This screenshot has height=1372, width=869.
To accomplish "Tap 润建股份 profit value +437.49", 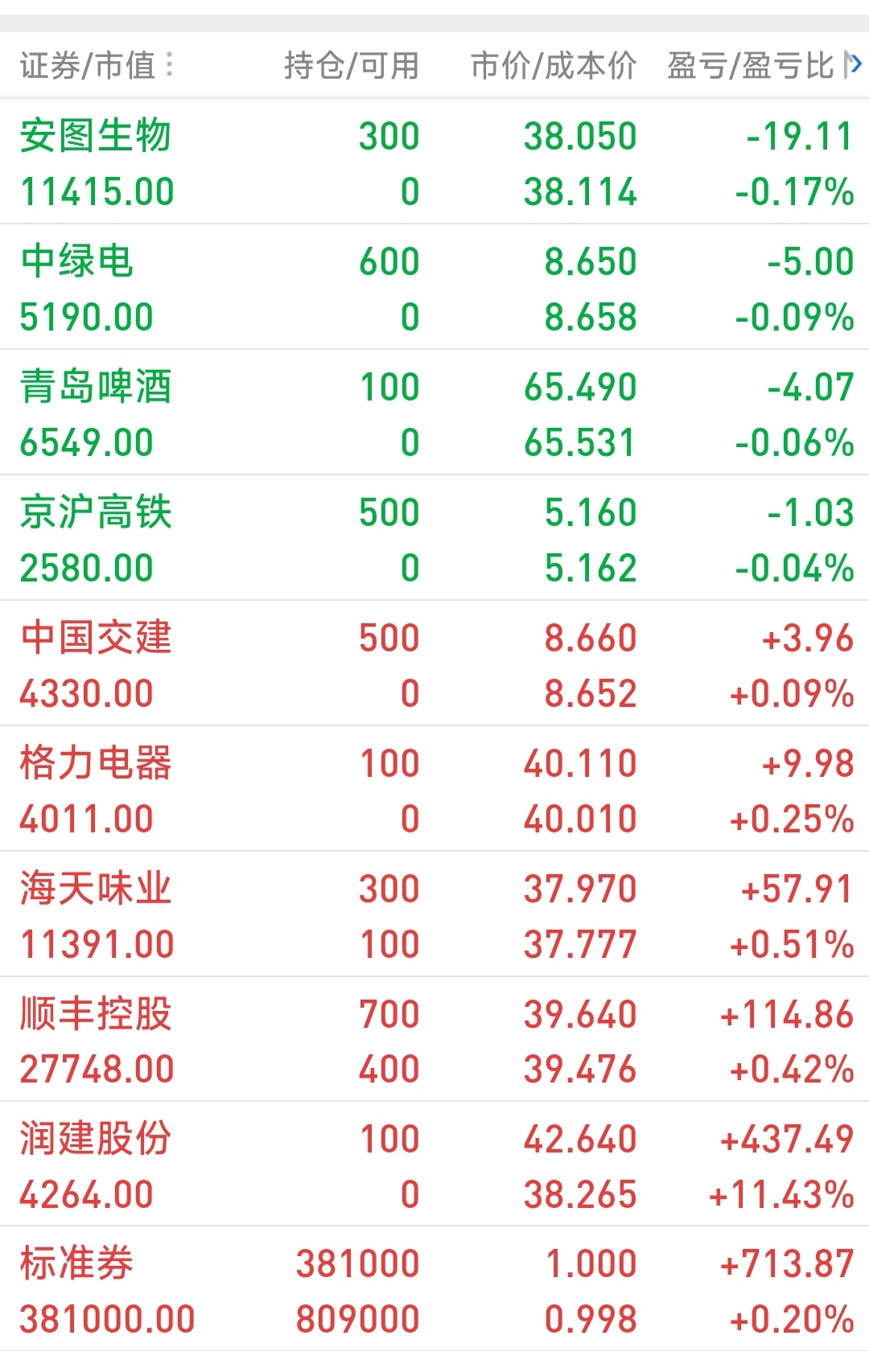I will tap(787, 1139).
